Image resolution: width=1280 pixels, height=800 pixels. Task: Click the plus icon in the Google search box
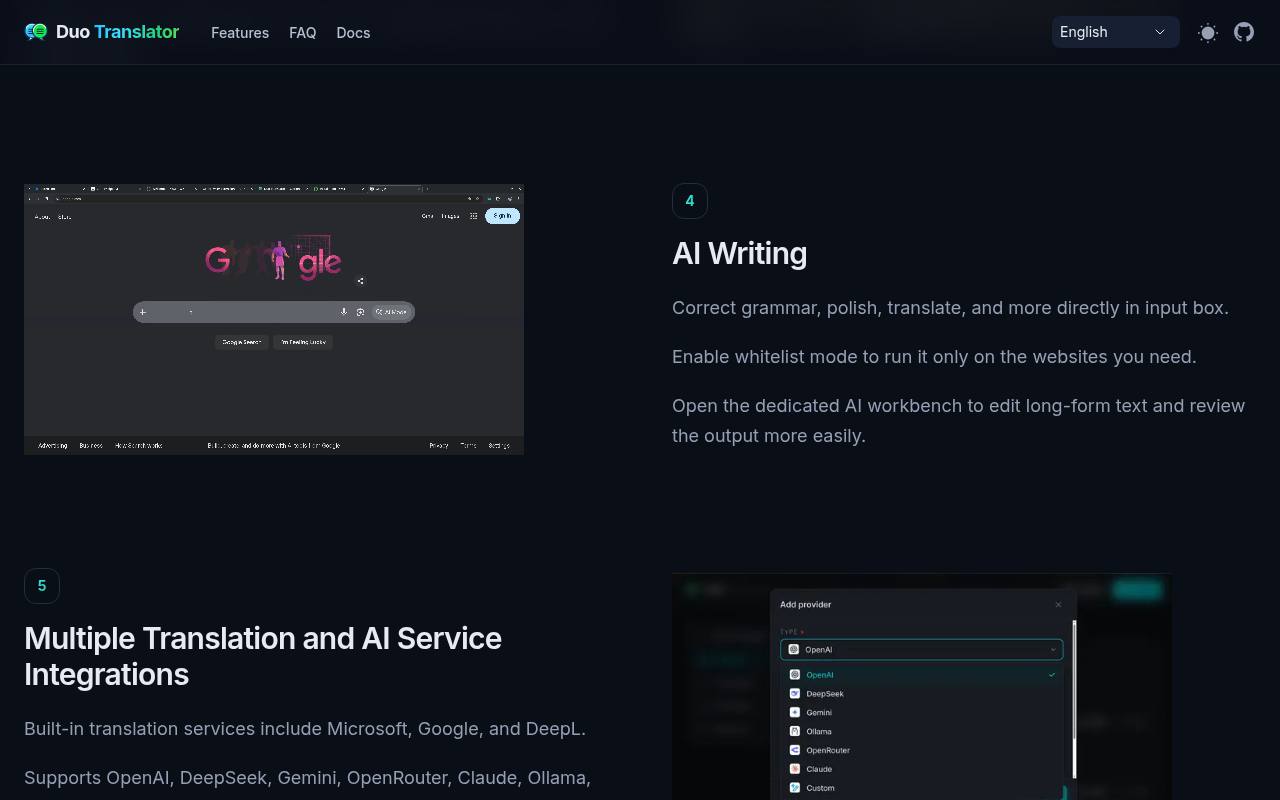pos(143,312)
